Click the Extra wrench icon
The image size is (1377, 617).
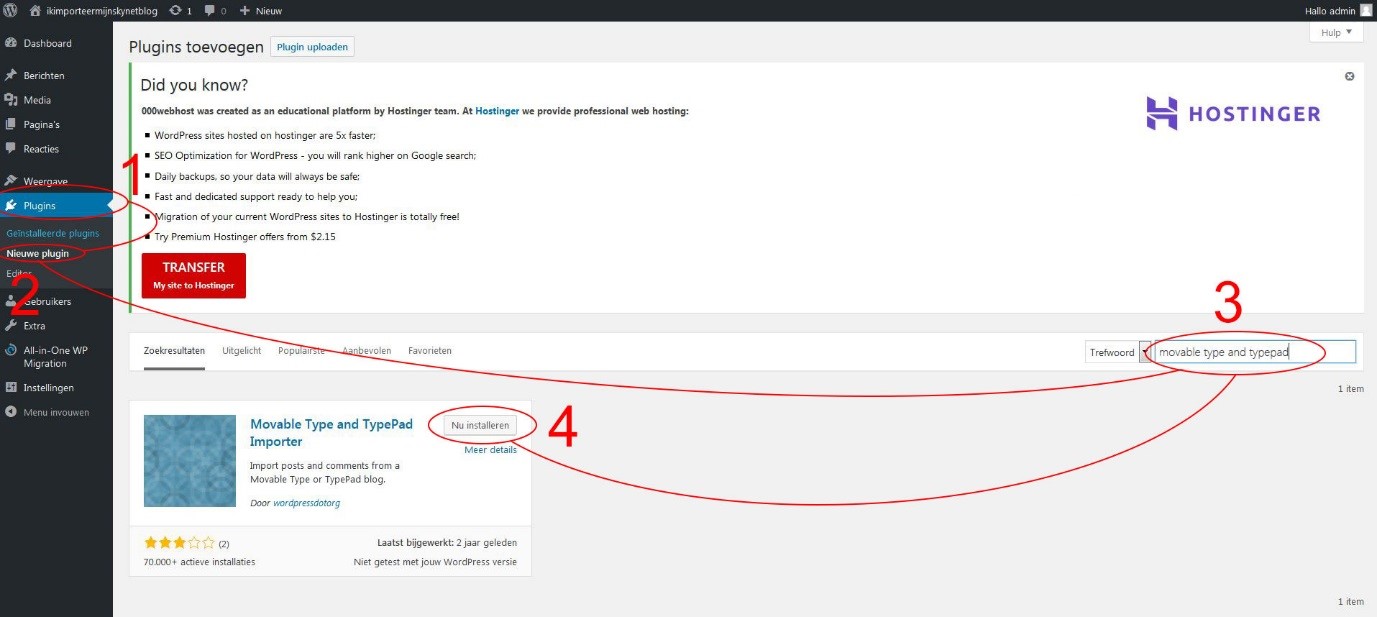click(x=11, y=326)
